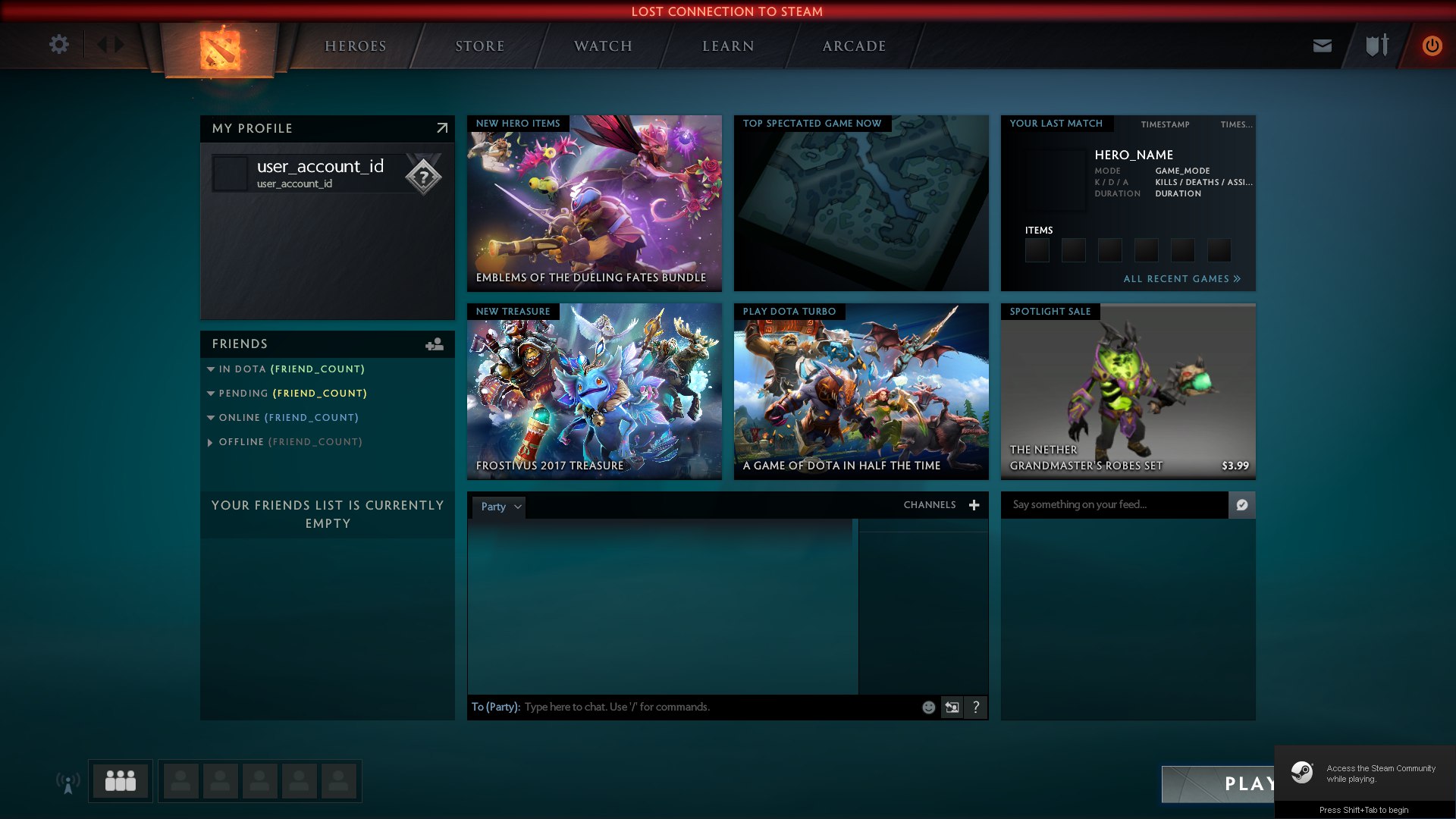Click the Steam overlay logo icon

1302,773
